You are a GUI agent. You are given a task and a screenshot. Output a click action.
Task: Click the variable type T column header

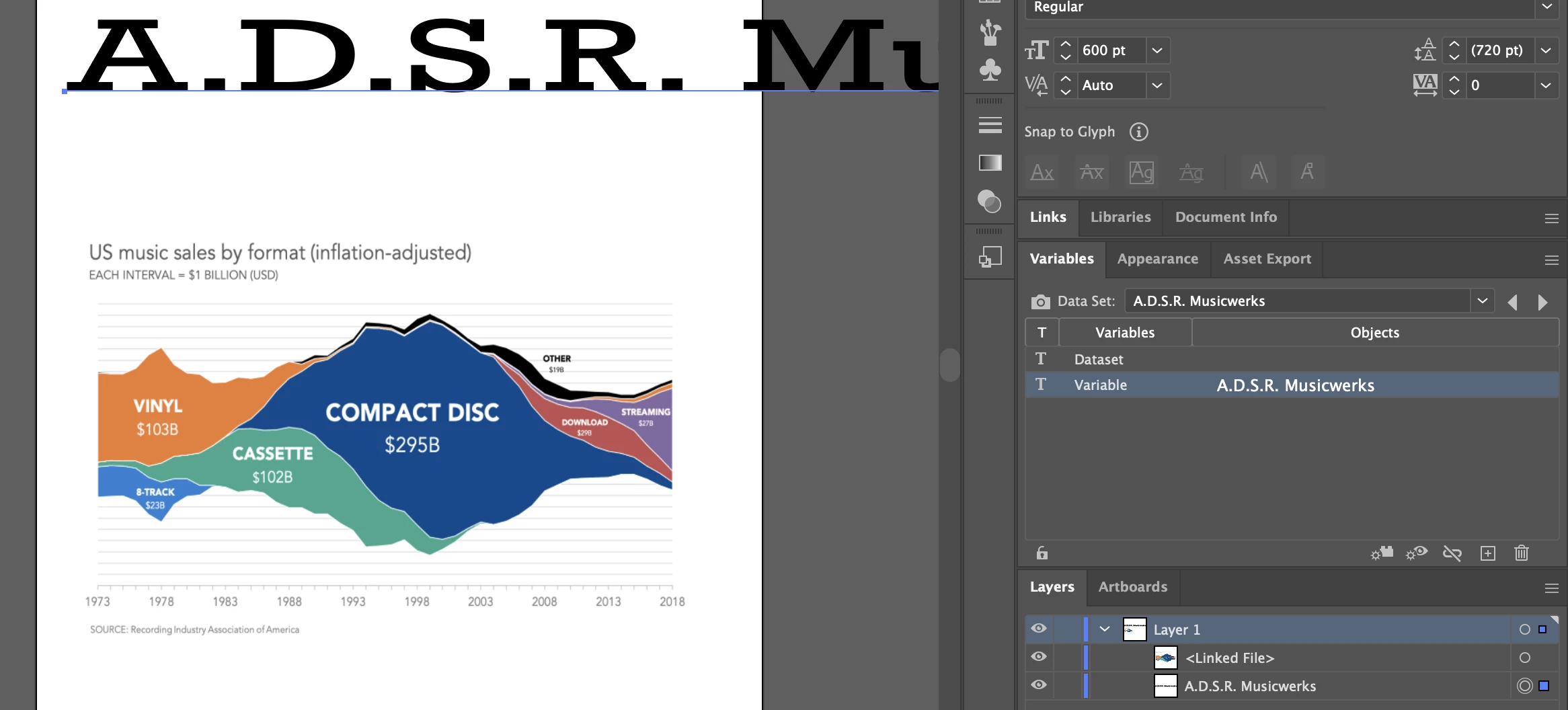coord(1042,333)
